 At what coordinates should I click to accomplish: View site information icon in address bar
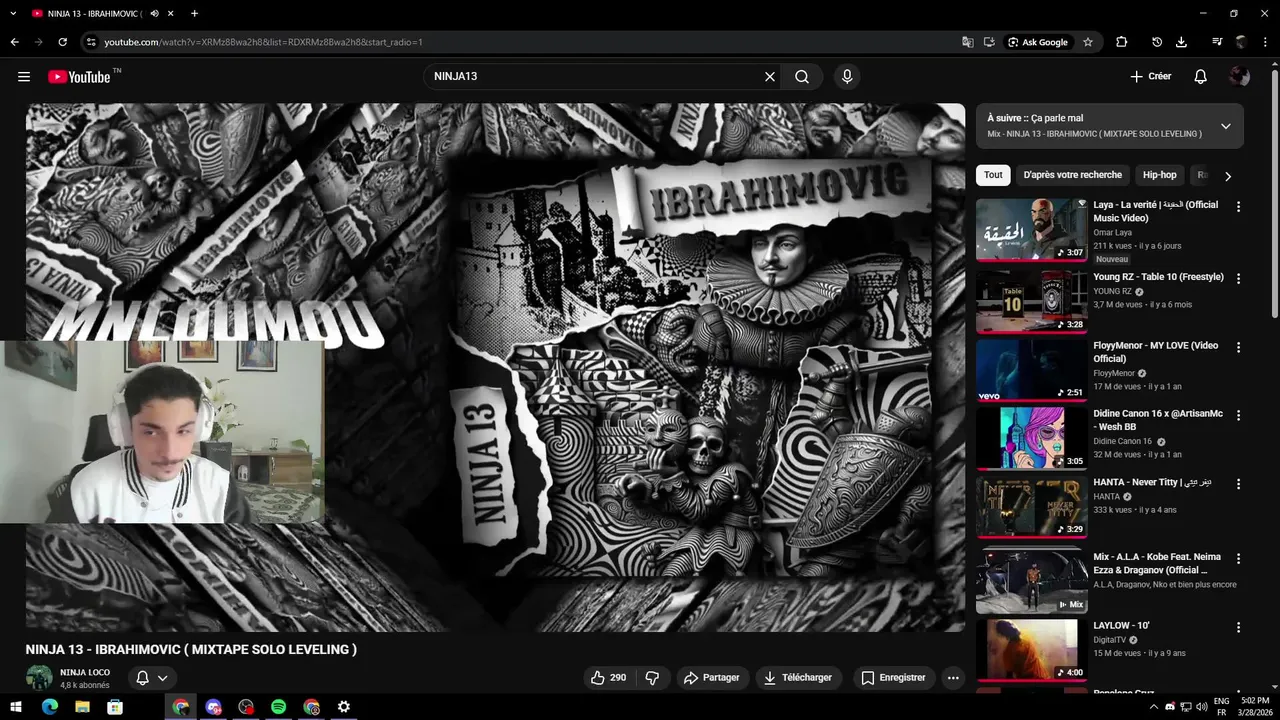pyautogui.click(x=91, y=42)
